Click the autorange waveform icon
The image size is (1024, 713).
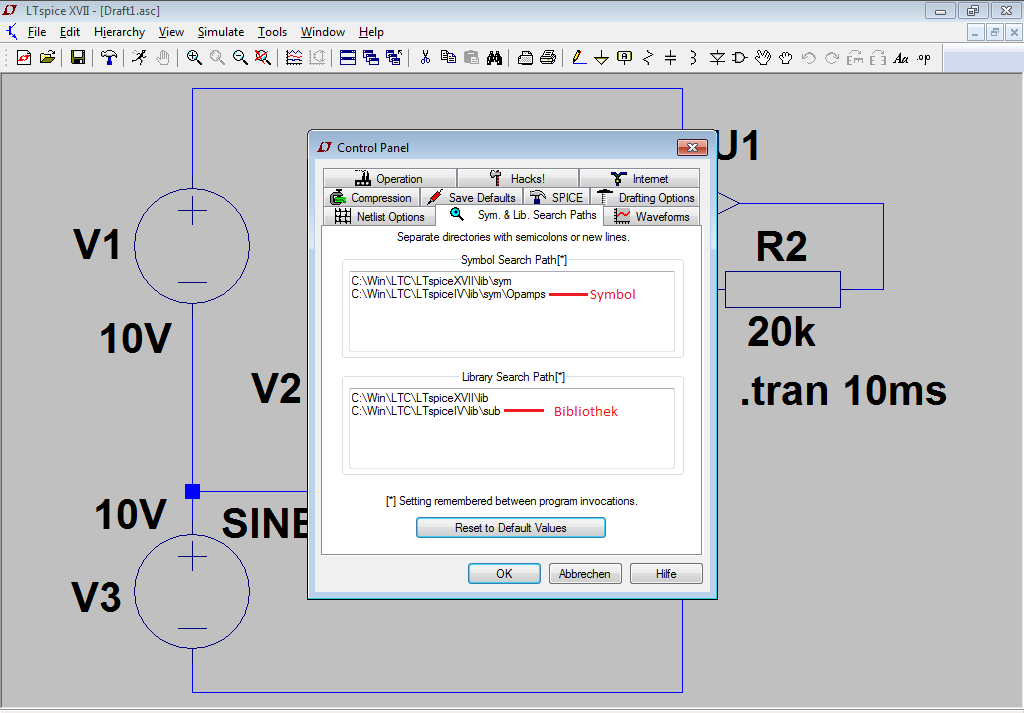point(294,58)
